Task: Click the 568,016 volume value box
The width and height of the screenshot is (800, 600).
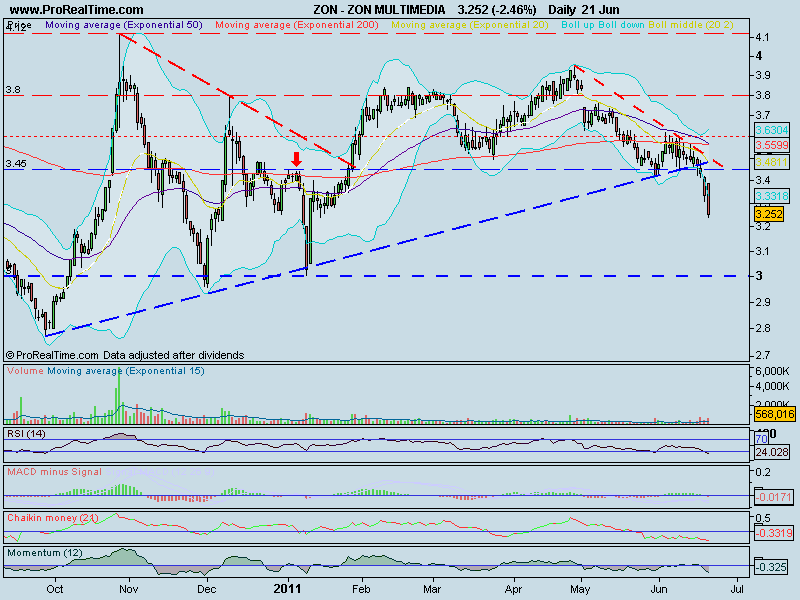Action: (774, 414)
